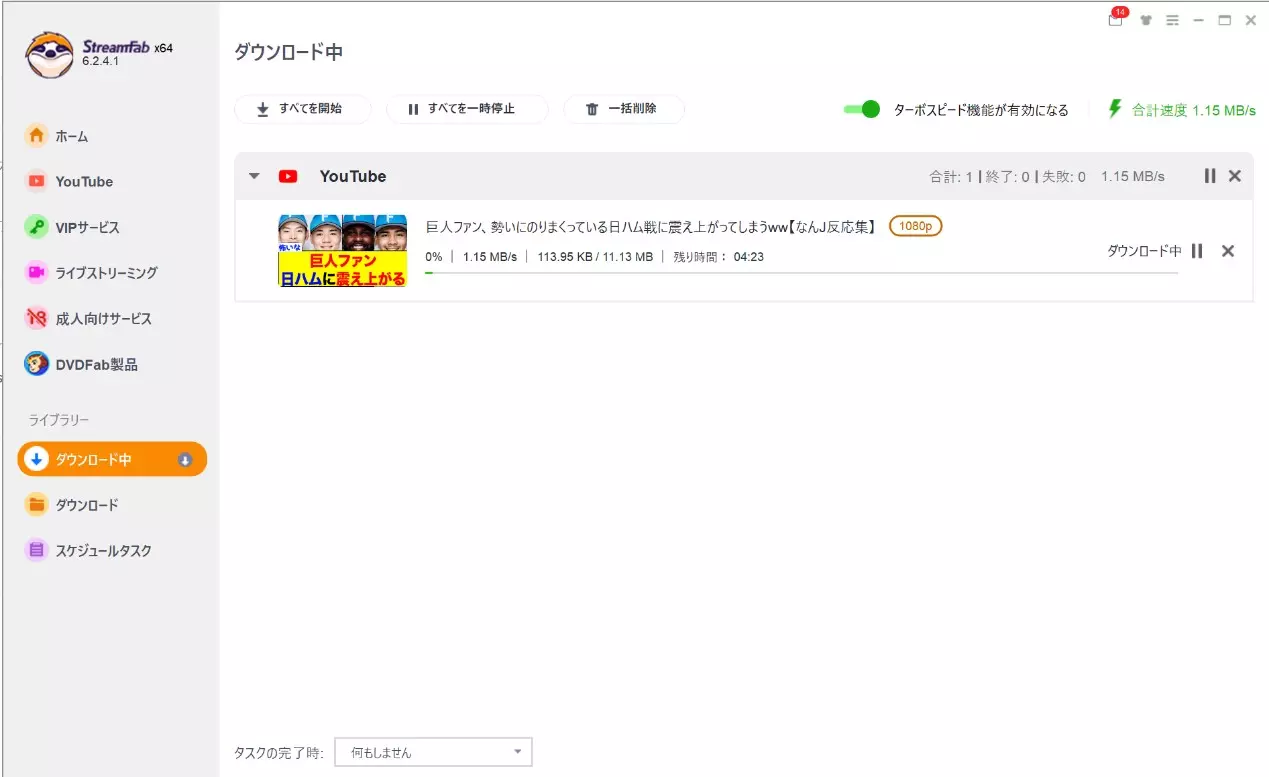Click the green key VIP icon
1269x777 pixels.
36,227
